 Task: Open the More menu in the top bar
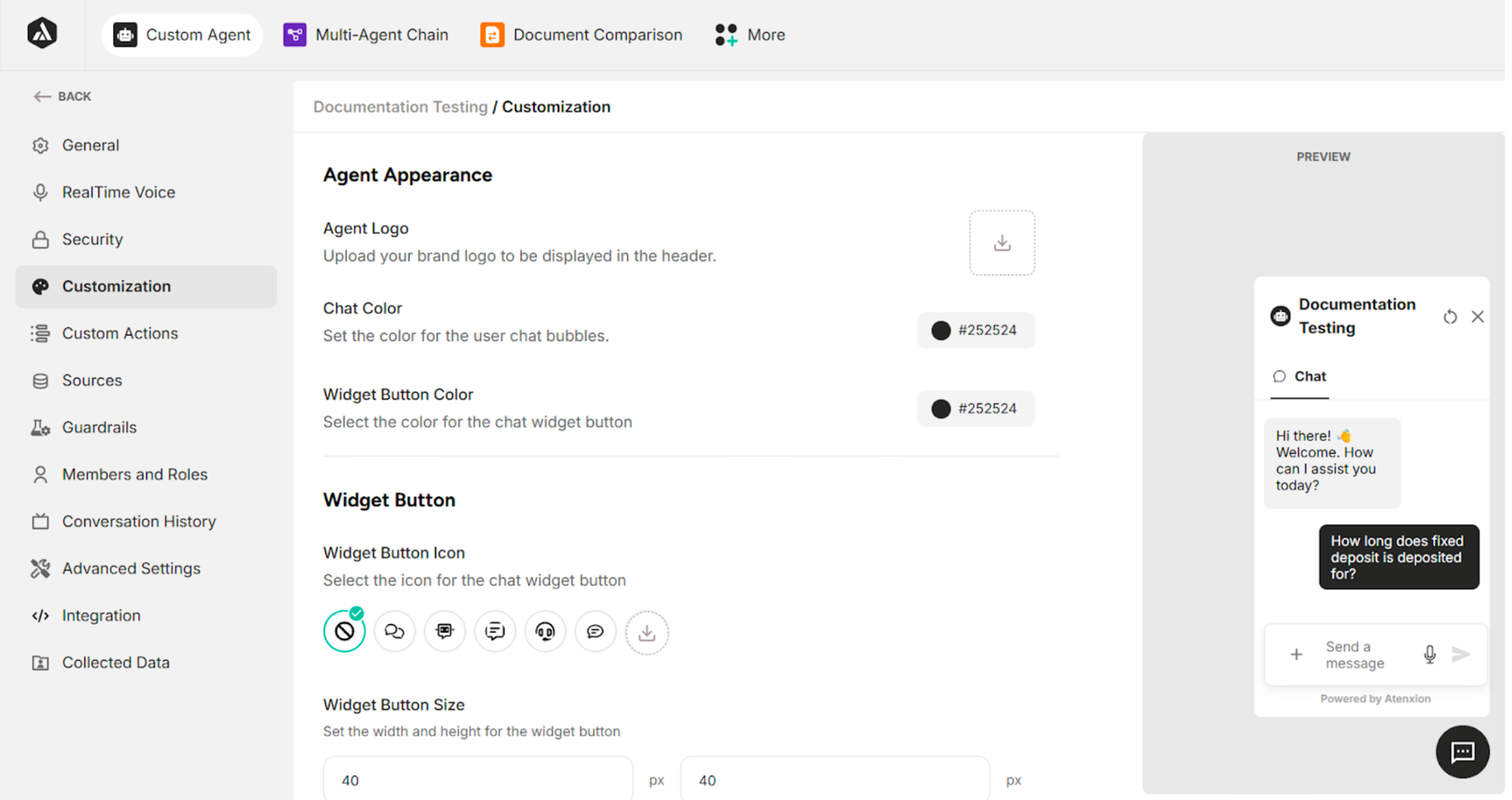click(x=749, y=35)
